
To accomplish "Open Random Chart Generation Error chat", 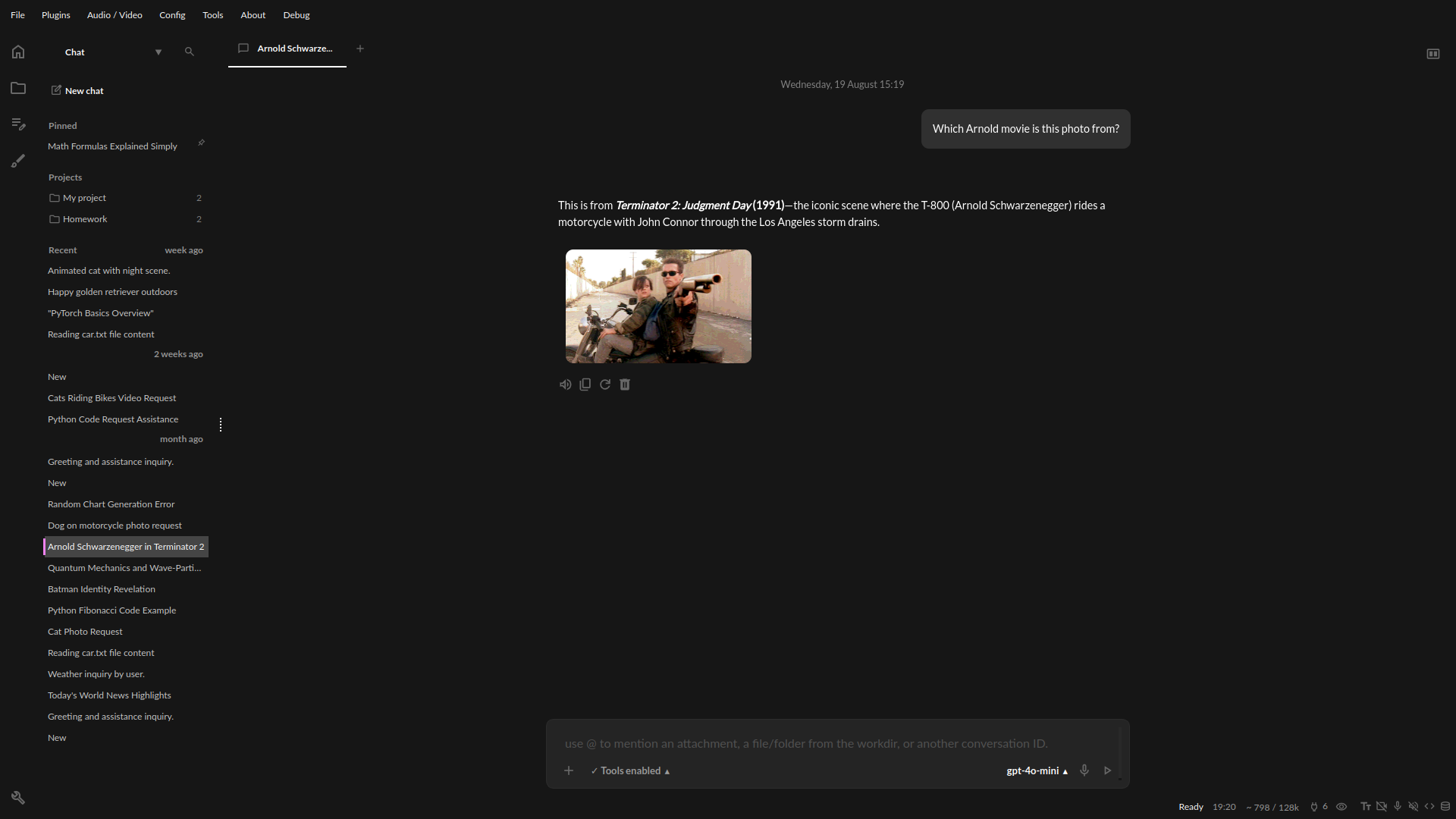I will coord(126,504).
